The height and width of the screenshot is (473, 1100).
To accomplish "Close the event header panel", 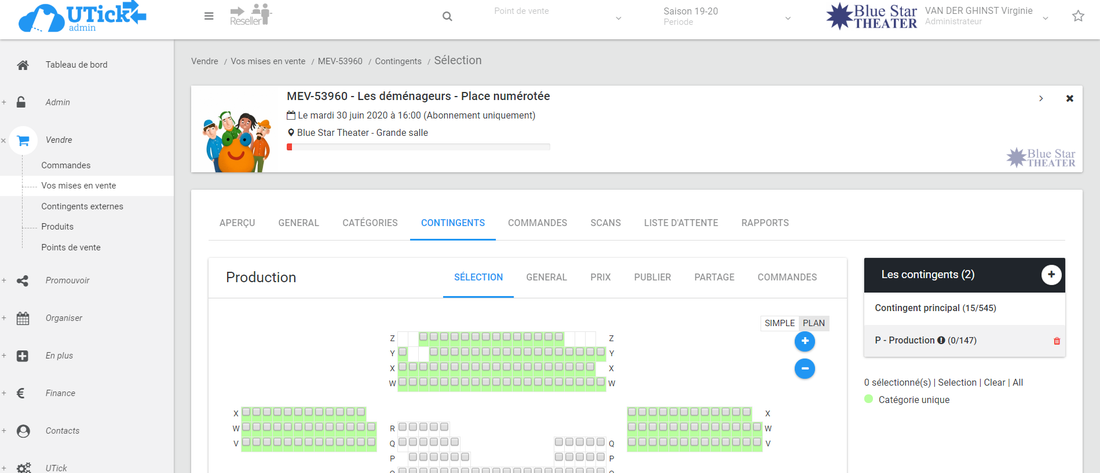I will click(1069, 98).
